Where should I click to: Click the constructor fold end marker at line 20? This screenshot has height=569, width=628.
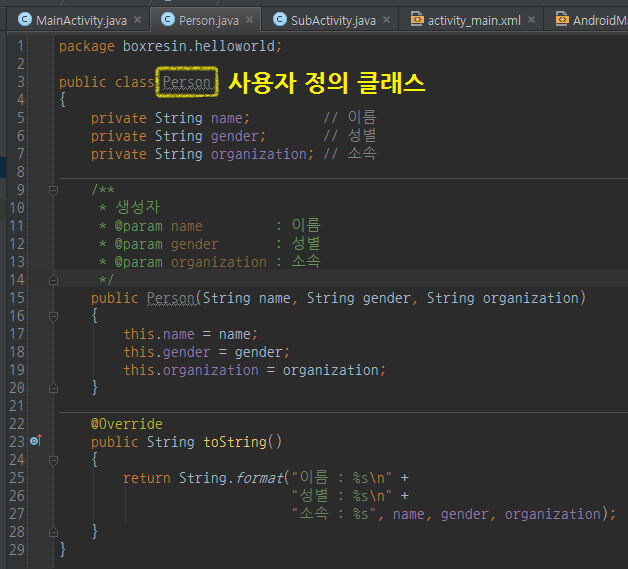(x=53, y=388)
